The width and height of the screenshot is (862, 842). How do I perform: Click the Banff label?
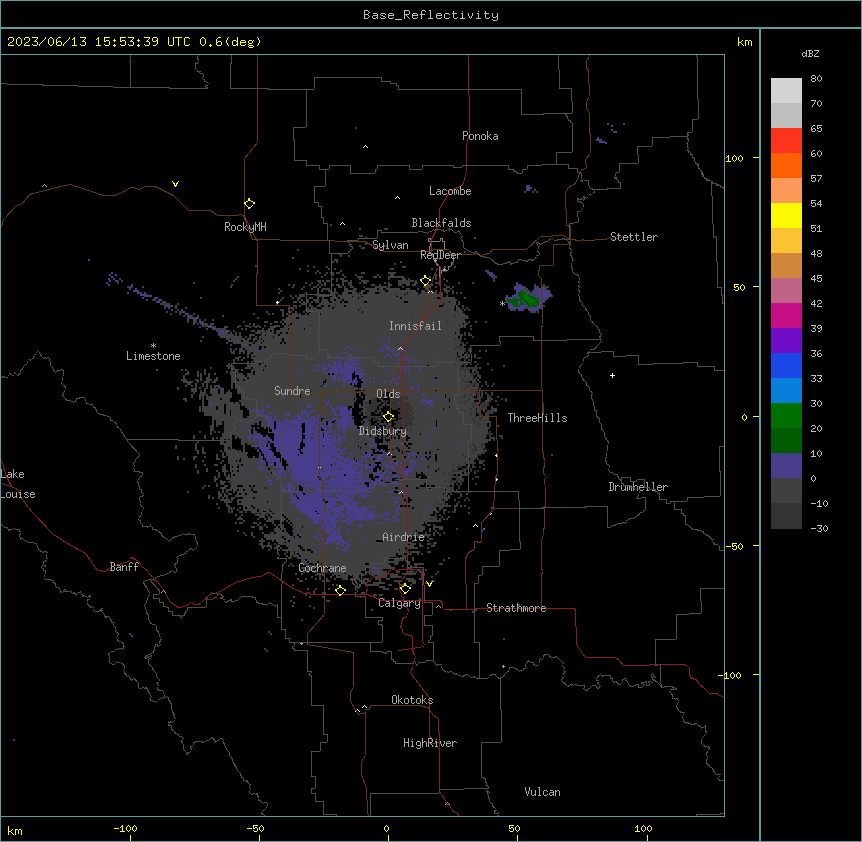coord(124,567)
